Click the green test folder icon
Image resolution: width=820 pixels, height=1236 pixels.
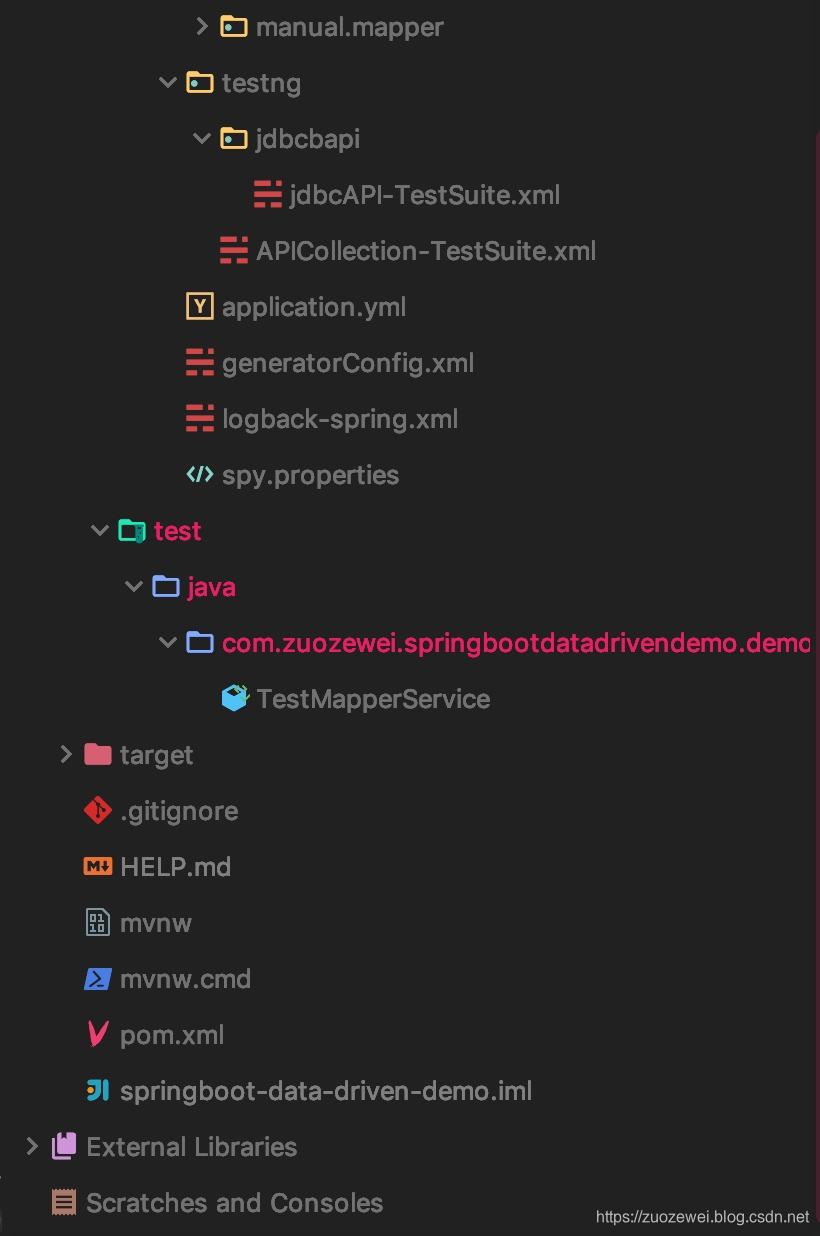click(x=131, y=531)
